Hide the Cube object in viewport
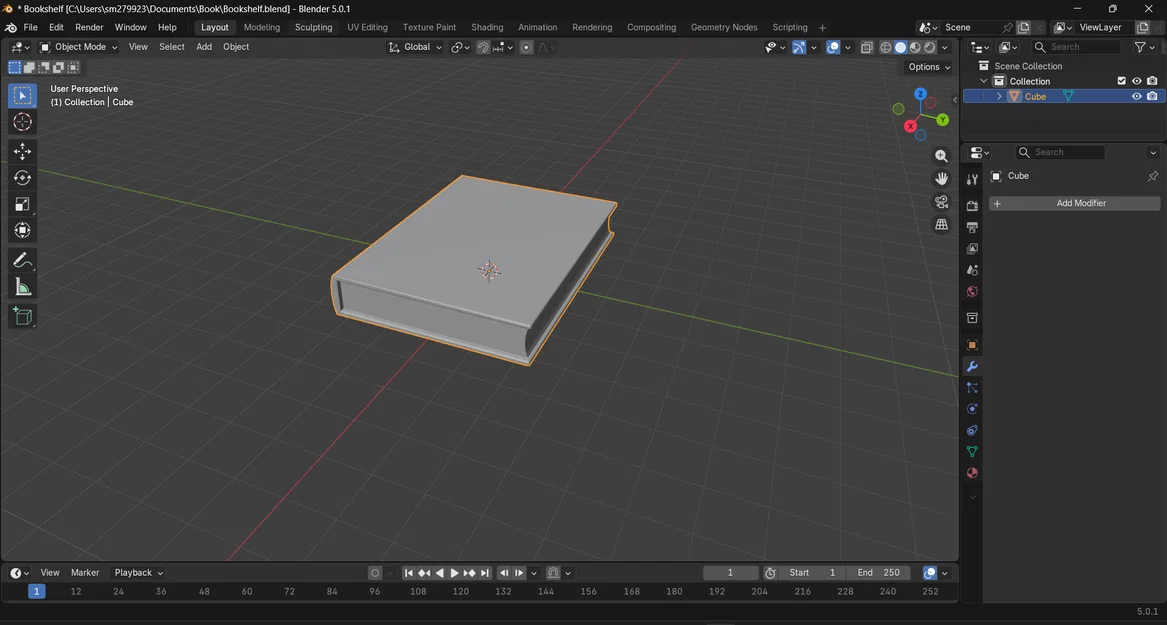 (x=1136, y=97)
